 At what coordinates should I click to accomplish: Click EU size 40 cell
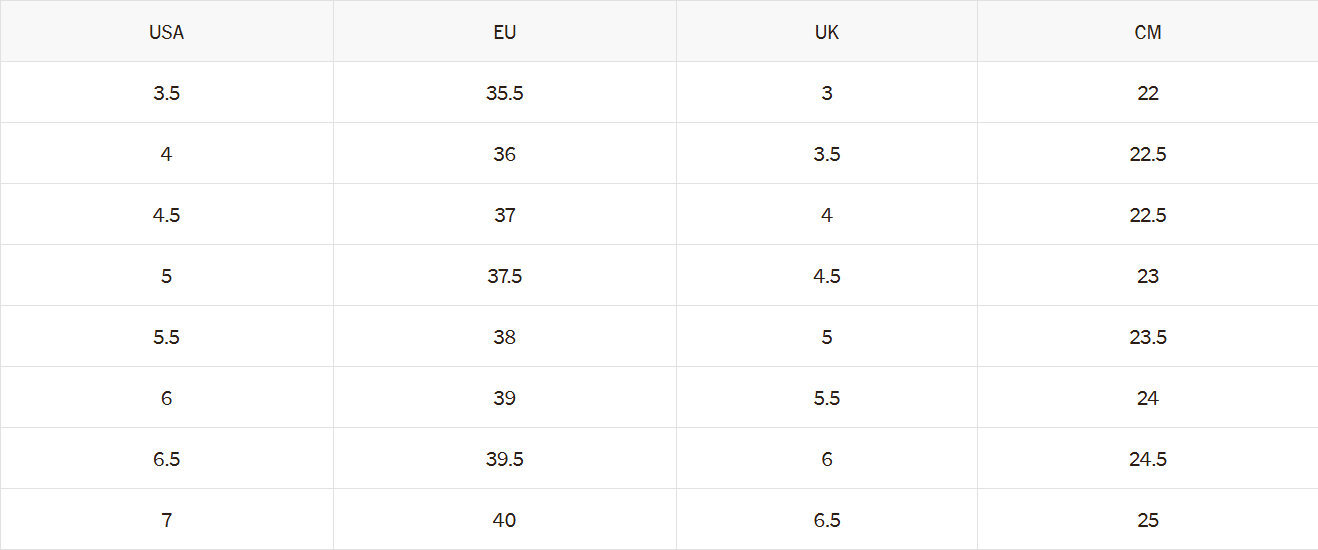(x=505, y=520)
